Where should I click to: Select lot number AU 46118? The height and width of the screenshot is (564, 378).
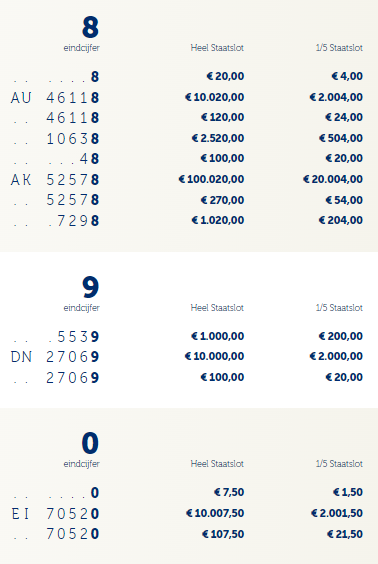[x=55, y=97]
